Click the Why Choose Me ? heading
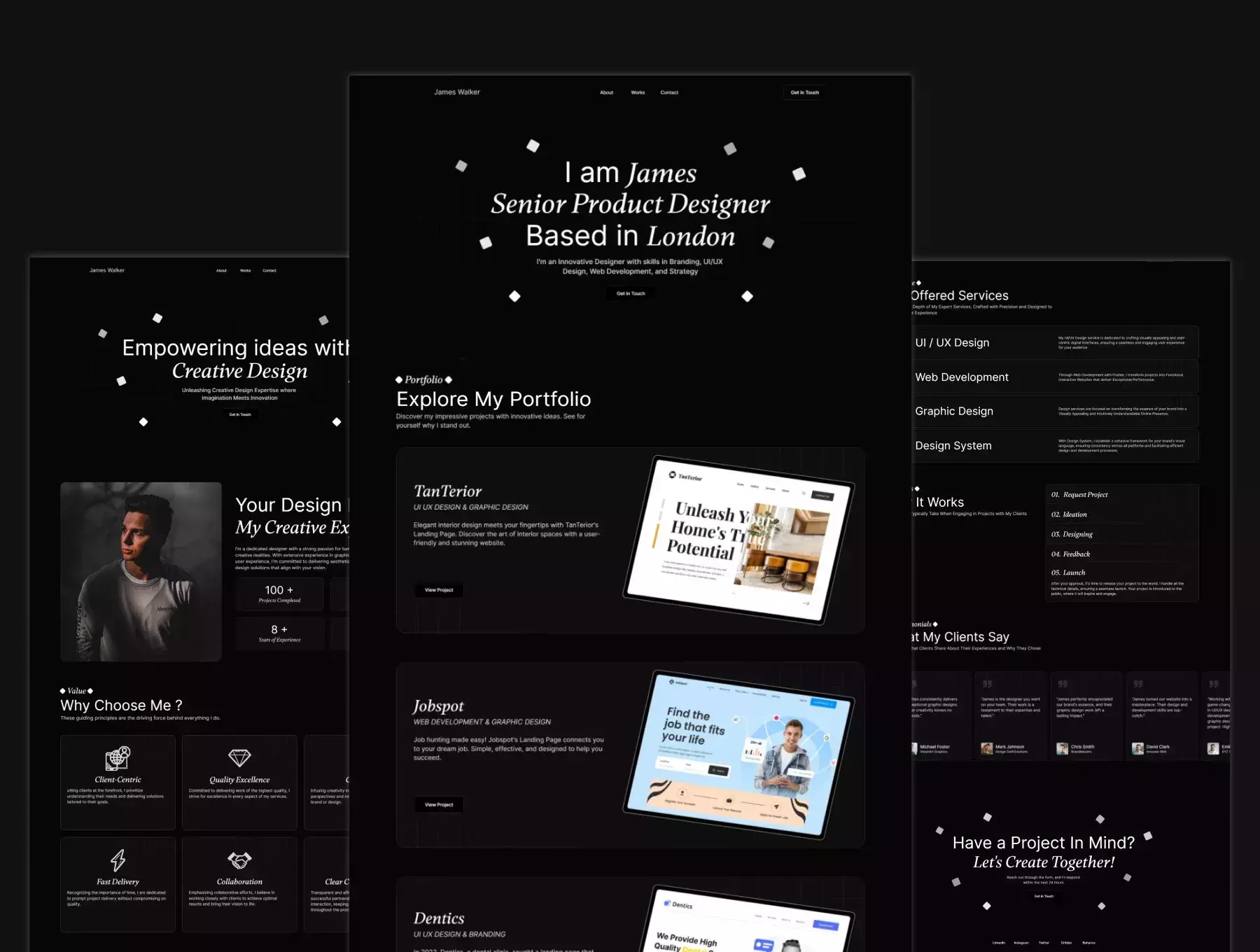1260x952 pixels. click(x=121, y=706)
